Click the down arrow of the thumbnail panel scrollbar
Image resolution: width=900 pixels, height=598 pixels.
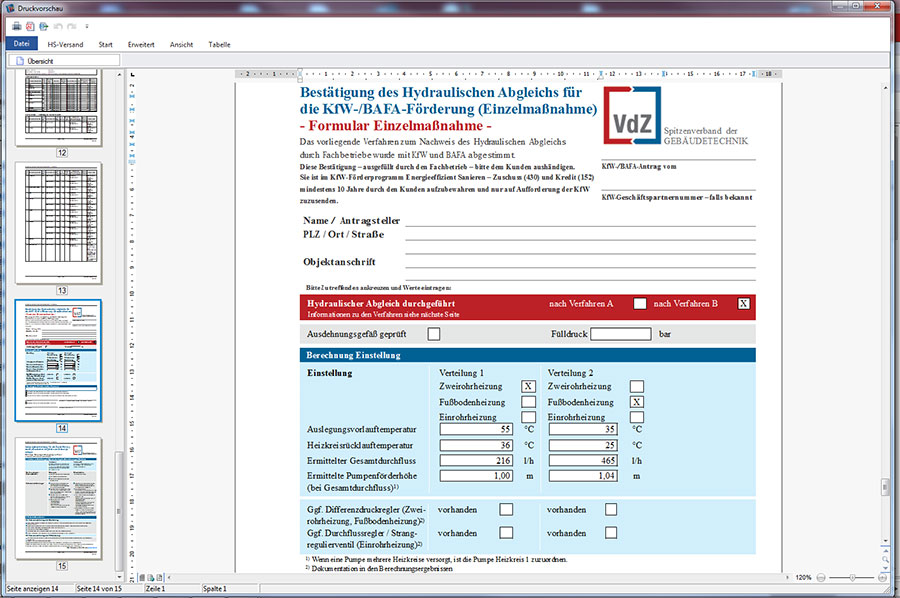click(119, 577)
